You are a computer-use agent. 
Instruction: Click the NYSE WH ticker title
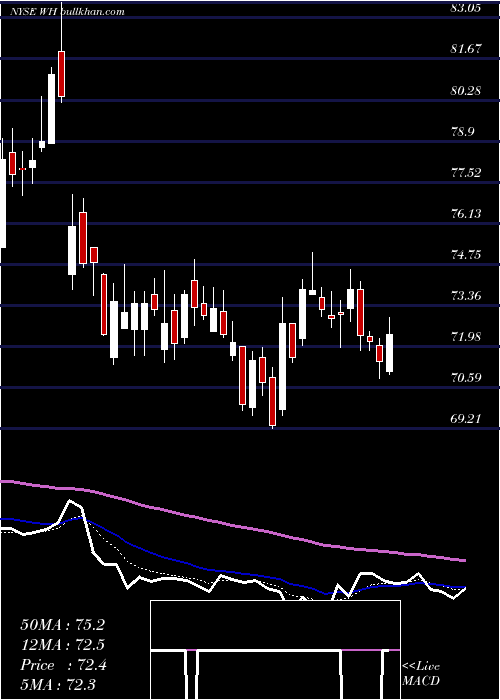[35, 12]
